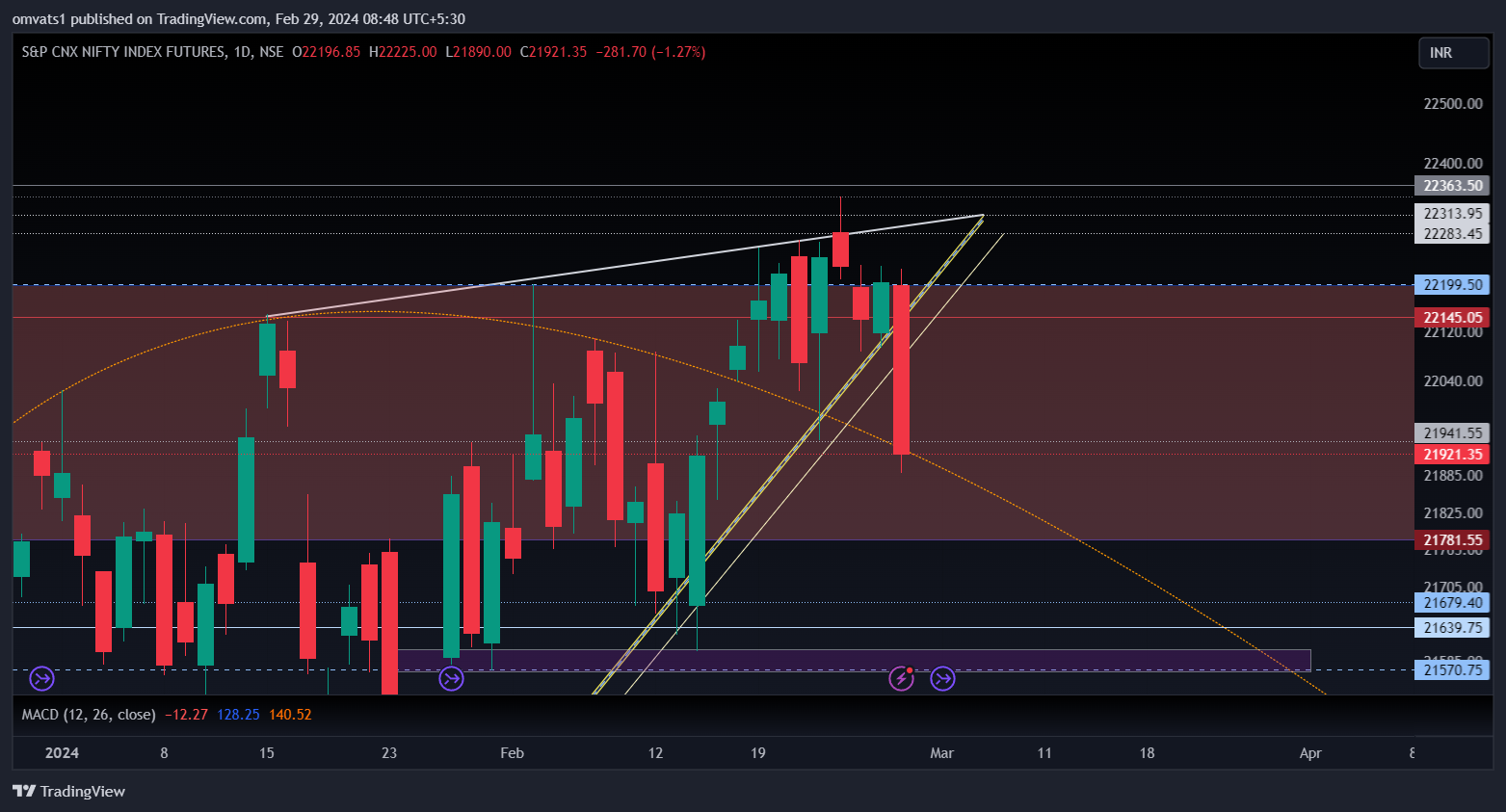1506x812 pixels.
Task: Click the 23 date label on the time axis
Action: coord(389,753)
